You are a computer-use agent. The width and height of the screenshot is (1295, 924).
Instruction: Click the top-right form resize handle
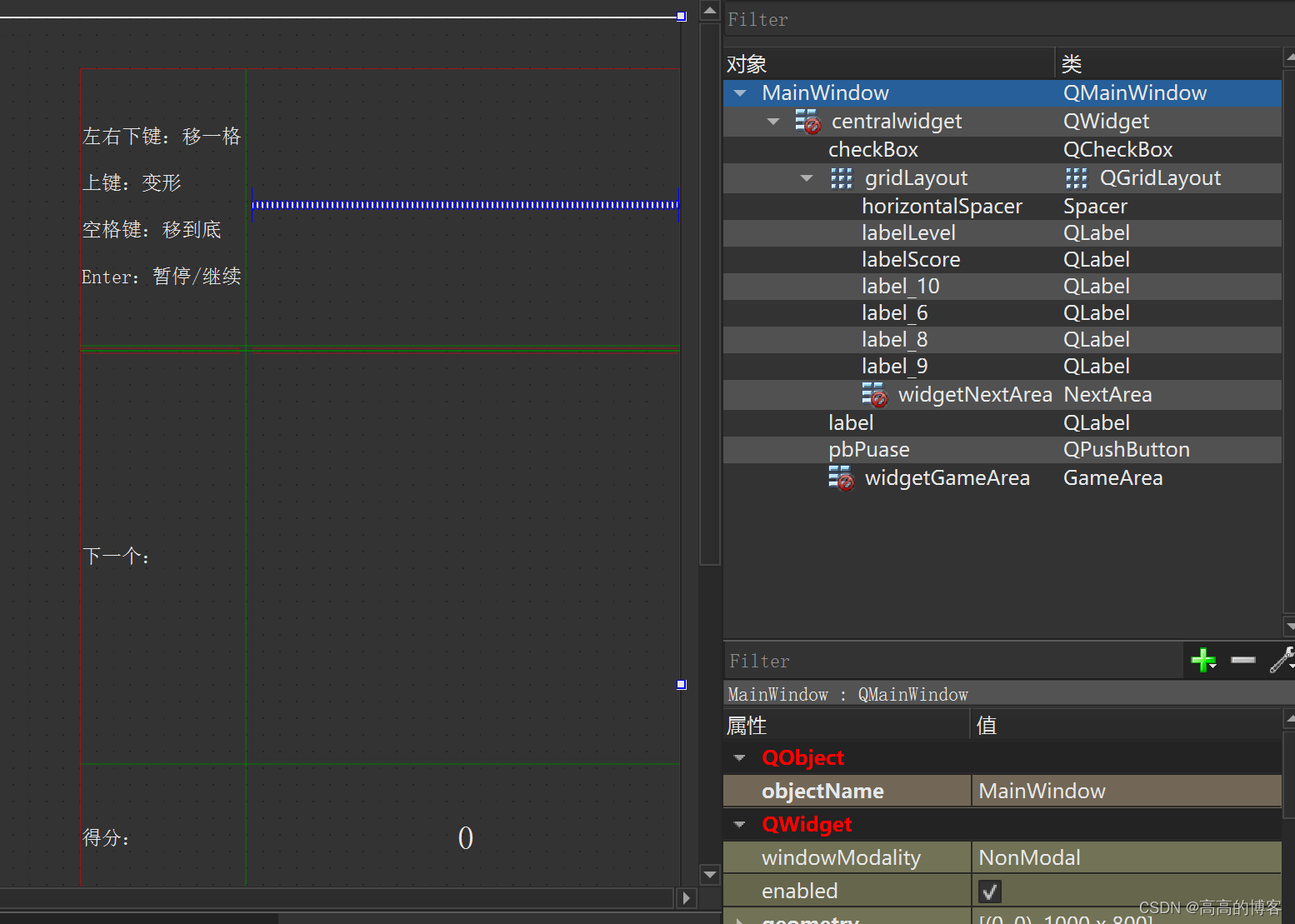[681, 16]
